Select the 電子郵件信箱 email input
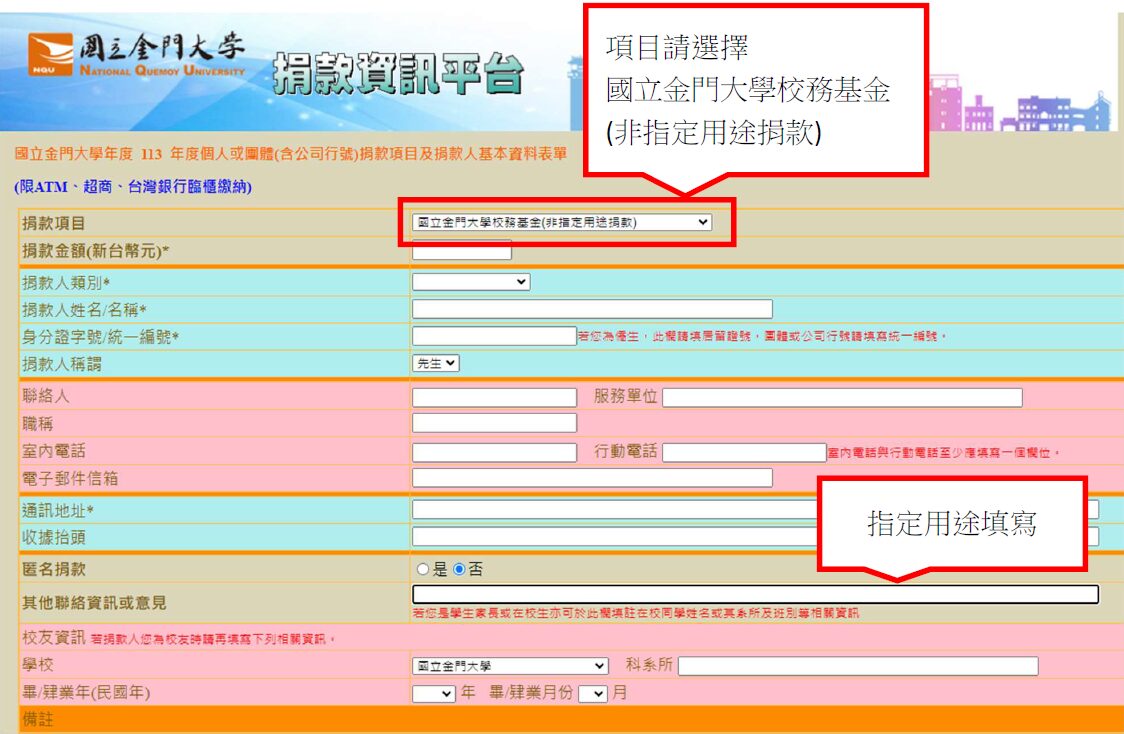 pos(592,478)
